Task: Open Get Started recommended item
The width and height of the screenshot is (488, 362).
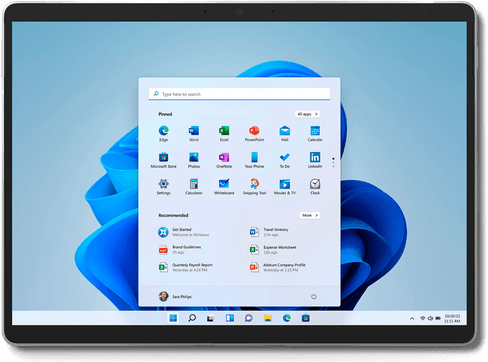Action: [184, 232]
